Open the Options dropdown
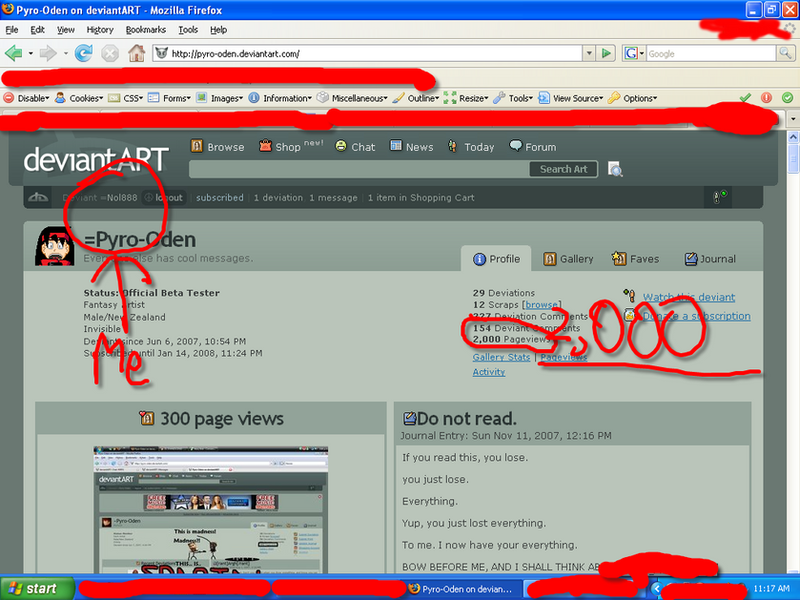Screen dimensions: 800x600 pyautogui.click(x=633, y=98)
